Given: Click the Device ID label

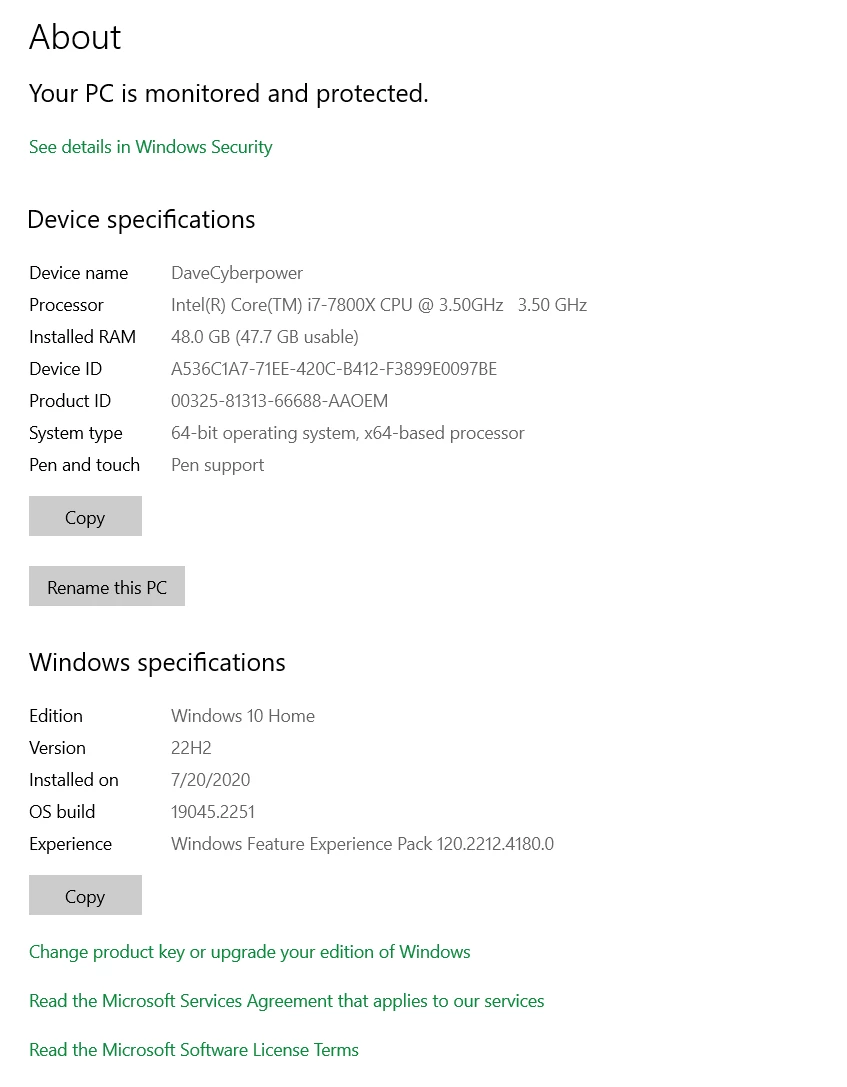Looking at the screenshot, I should pyautogui.click(x=65, y=369).
